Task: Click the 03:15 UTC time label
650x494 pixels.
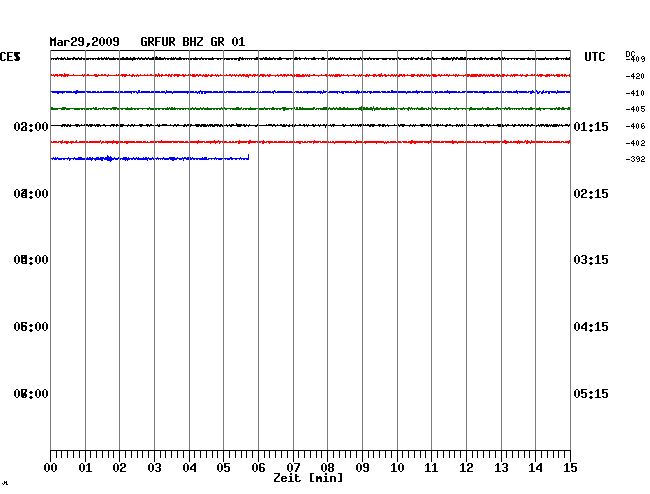Action: point(591,260)
